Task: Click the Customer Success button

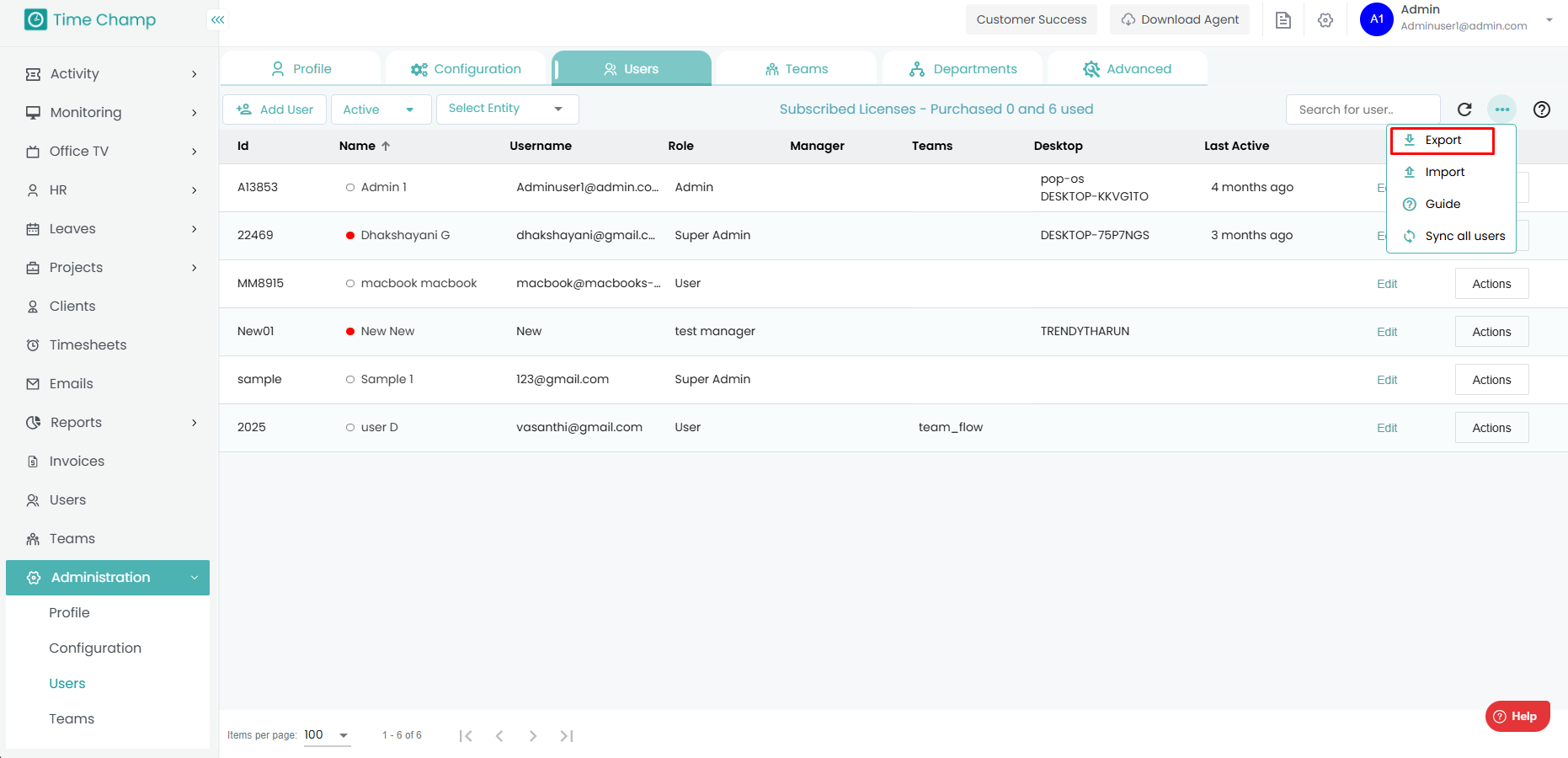Action: pos(1032,19)
